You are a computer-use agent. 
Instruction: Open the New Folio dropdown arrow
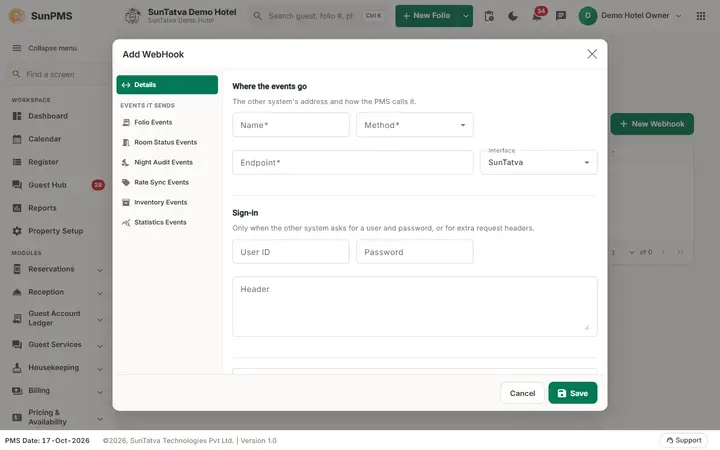tap(465, 16)
